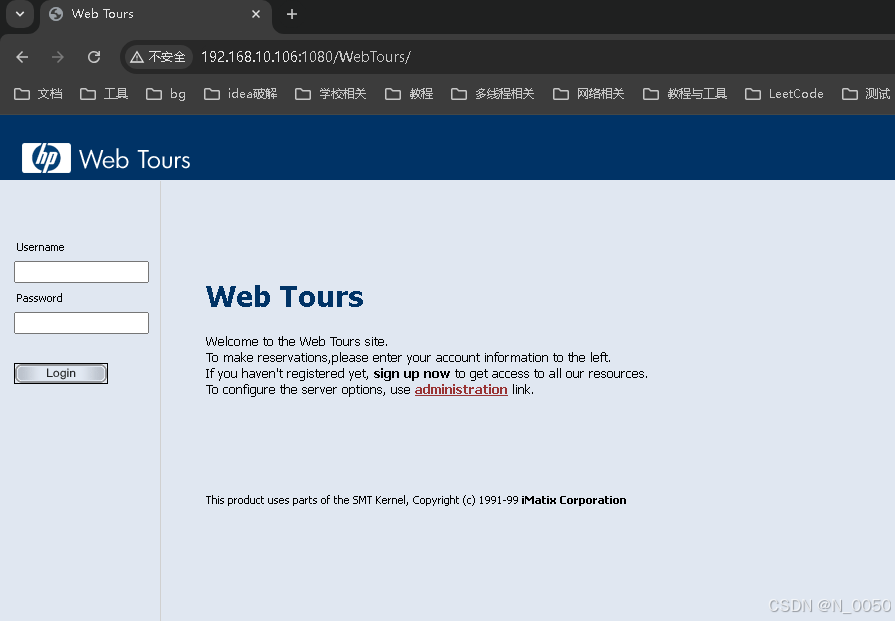Image resolution: width=895 pixels, height=621 pixels.
Task: Open the 文档 bookmark folder
Action: 38,94
